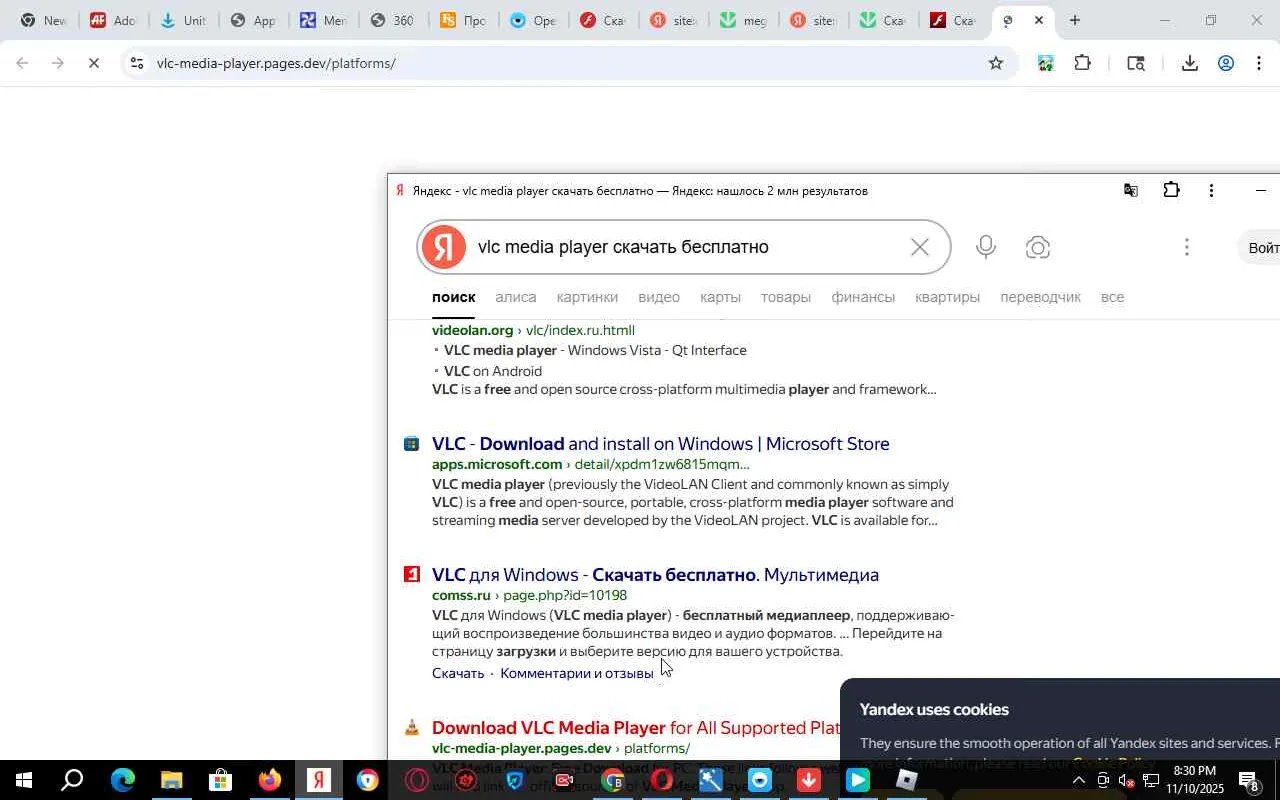Open the Windows Start menu

[22, 780]
